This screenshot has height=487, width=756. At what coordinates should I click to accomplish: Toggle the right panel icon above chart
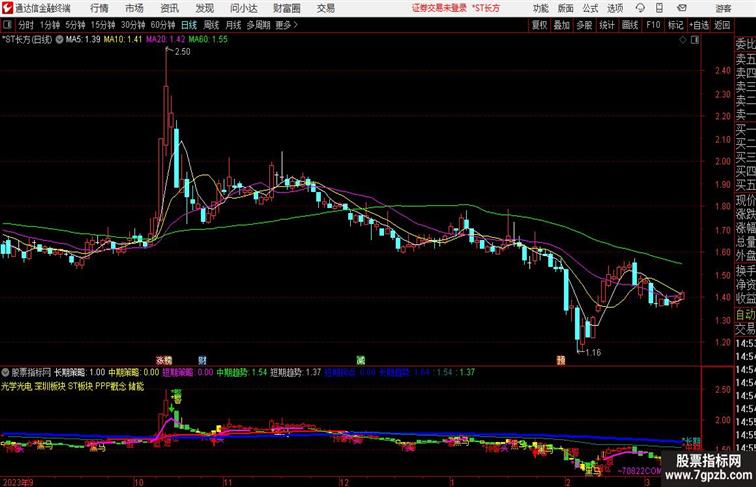695,41
